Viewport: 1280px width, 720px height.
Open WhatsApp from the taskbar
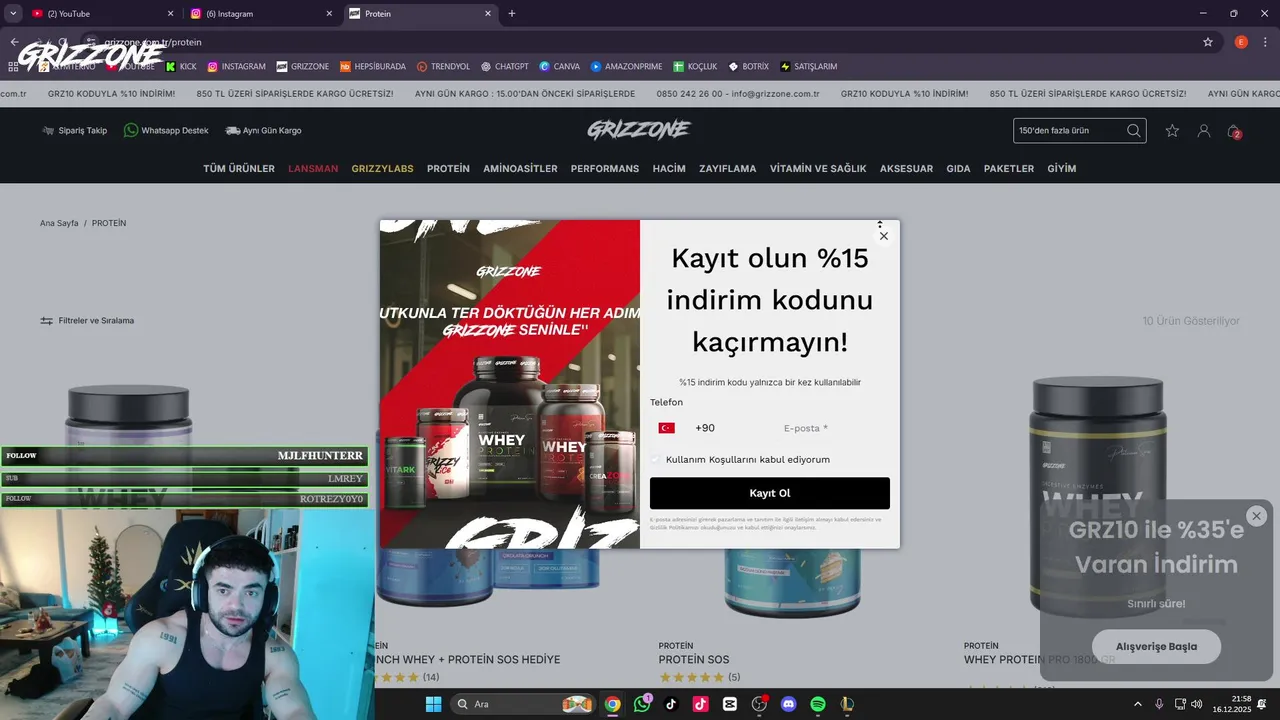[642, 704]
